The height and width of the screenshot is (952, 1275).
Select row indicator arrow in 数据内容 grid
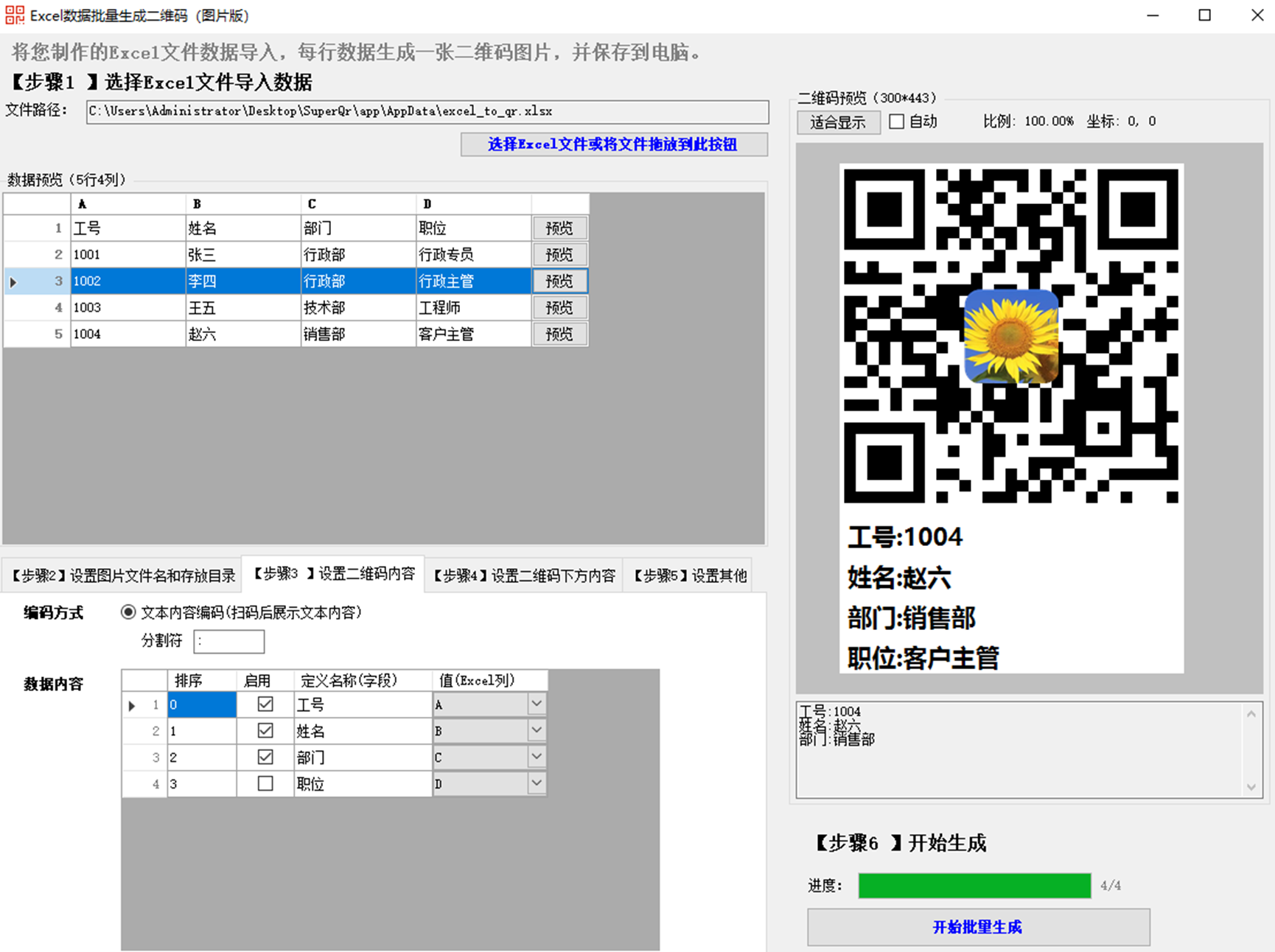point(133,705)
